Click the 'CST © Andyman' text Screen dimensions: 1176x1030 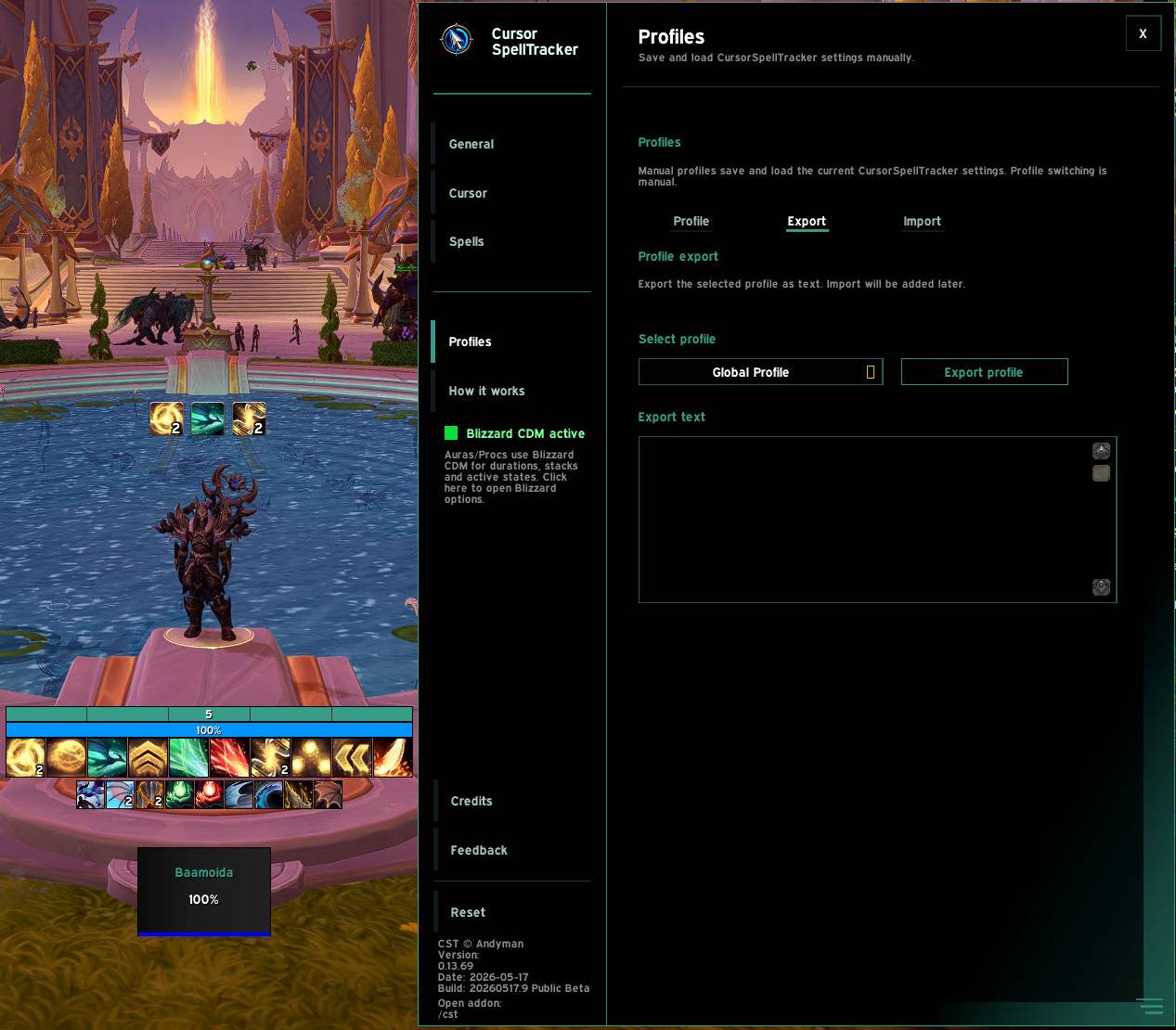[481, 944]
